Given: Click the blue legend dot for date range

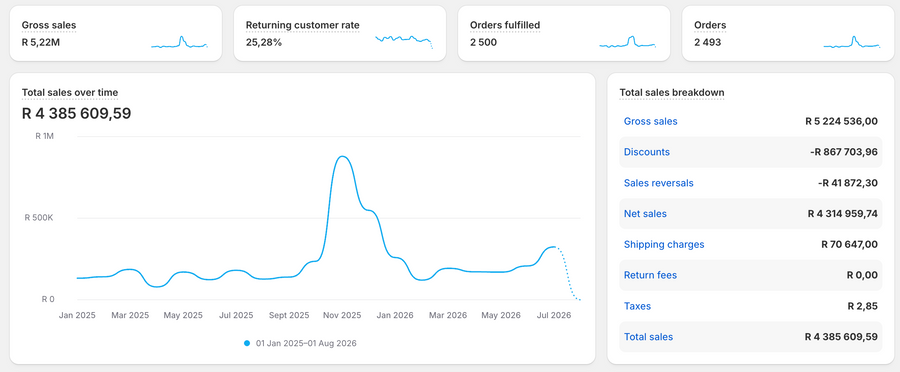Looking at the screenshot, I should [247, 343].
